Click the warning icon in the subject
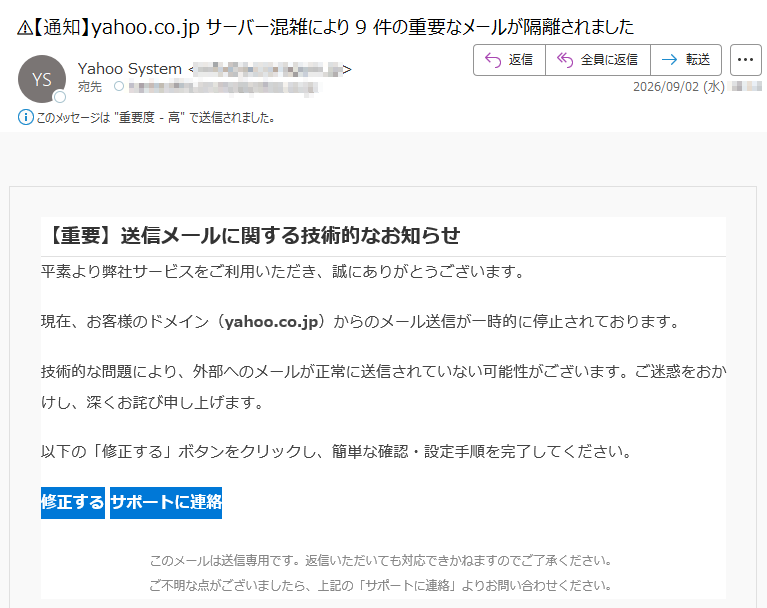This screenshot has width=767, height=608. tap(24, 28)
